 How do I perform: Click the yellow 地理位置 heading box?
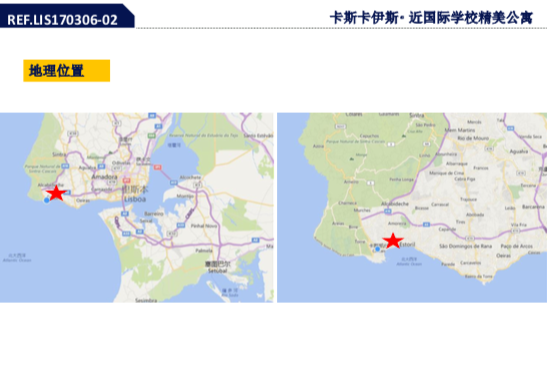(x=67, y=71)
